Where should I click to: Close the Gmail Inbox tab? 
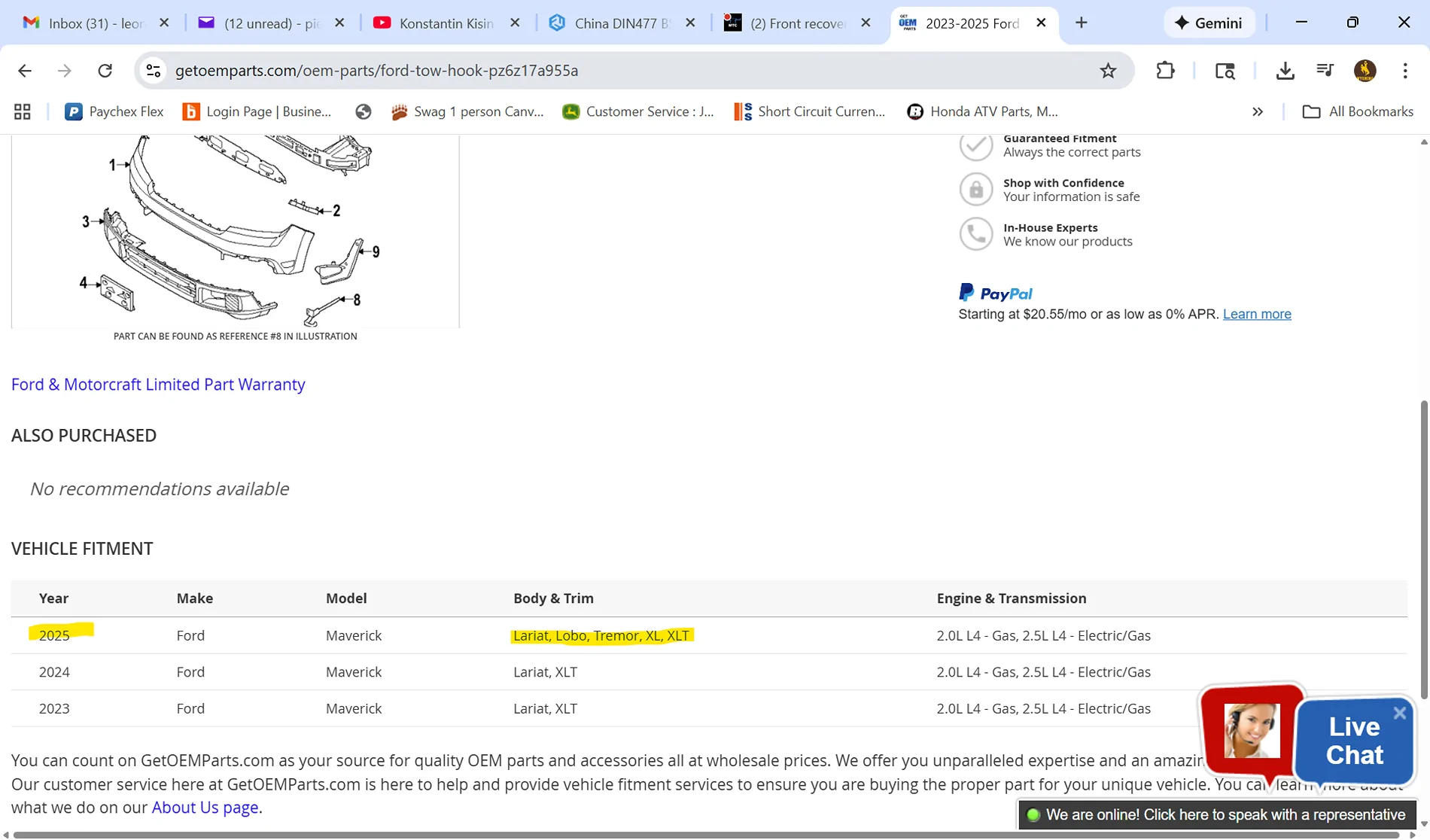coord(164,23)
